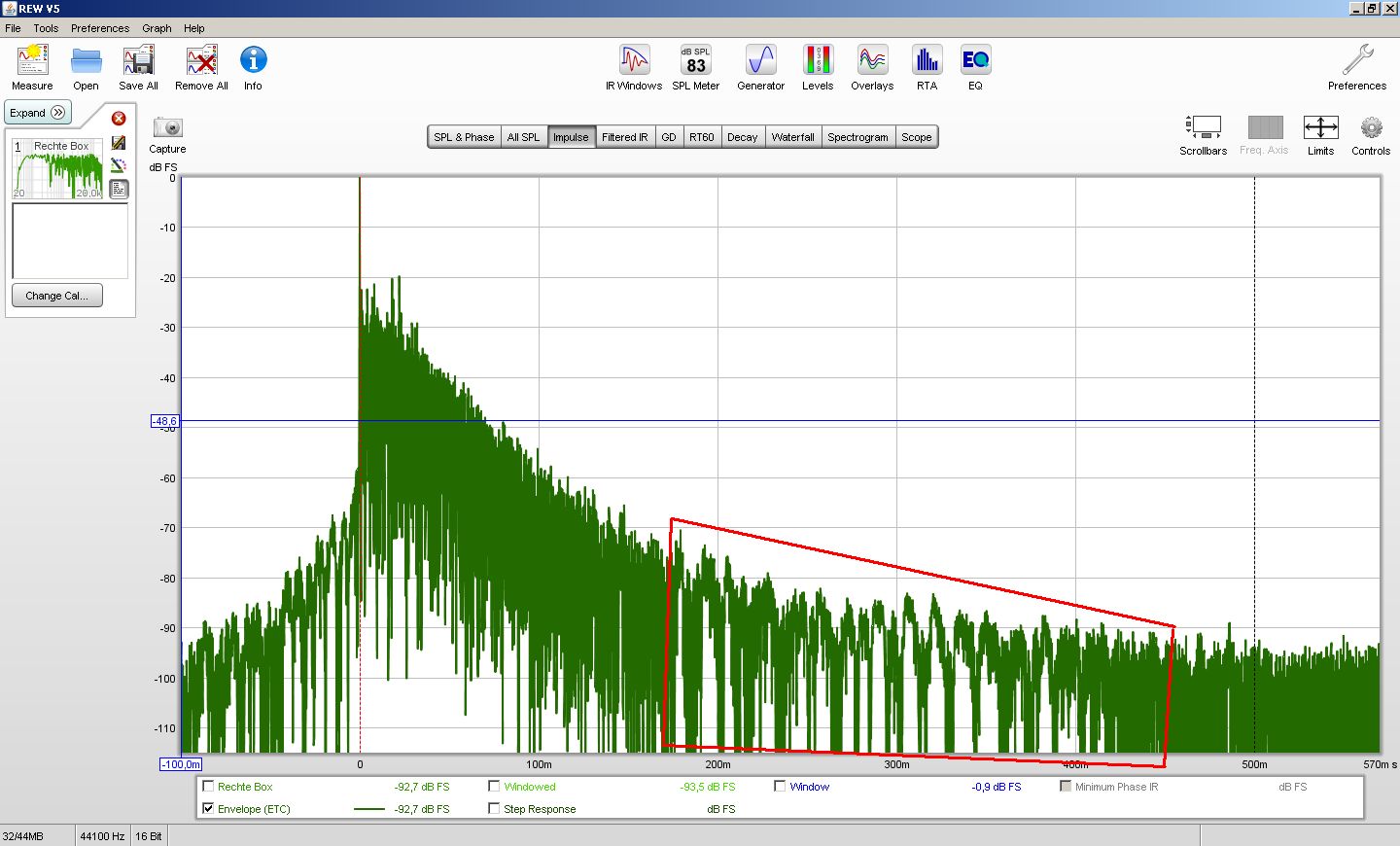Save the Rechte Box measurement via floppy icon

[119, 142]
